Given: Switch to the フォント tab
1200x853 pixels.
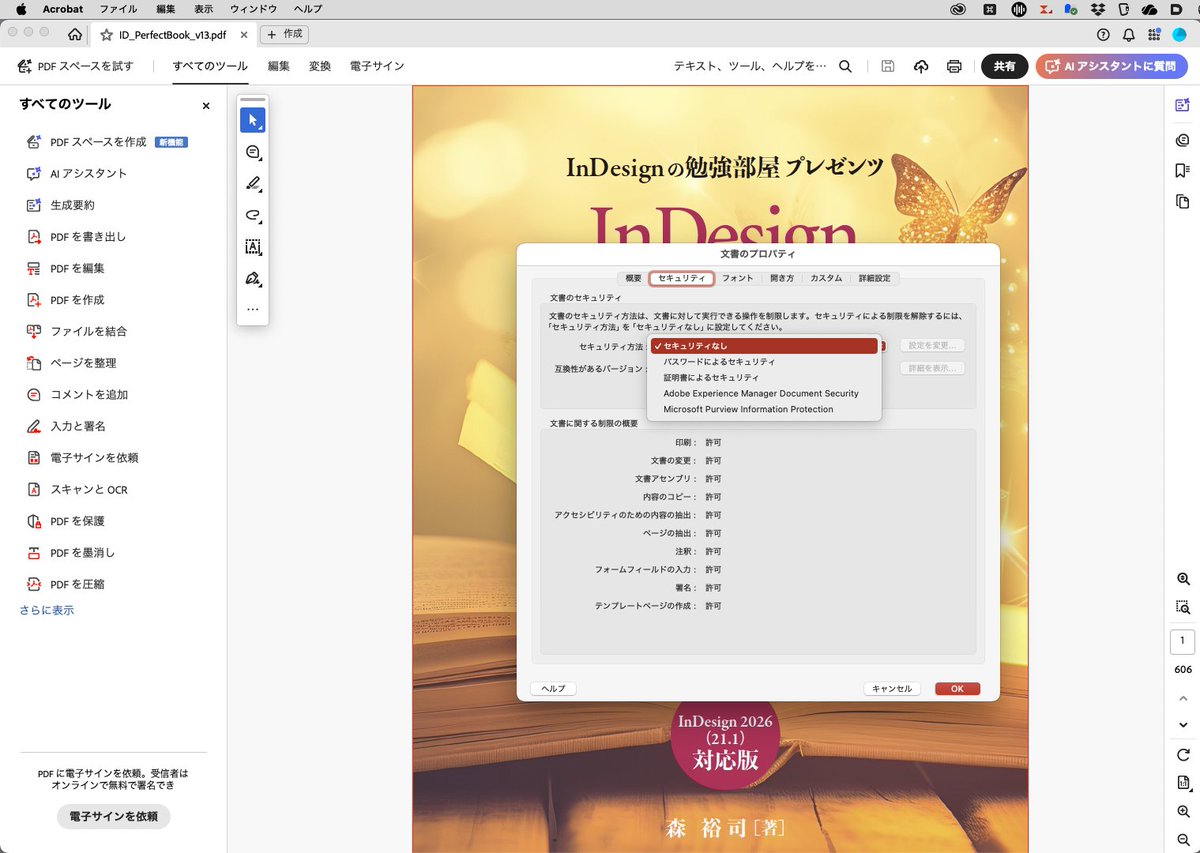Looking at the screenshot, I should [738, 278].
